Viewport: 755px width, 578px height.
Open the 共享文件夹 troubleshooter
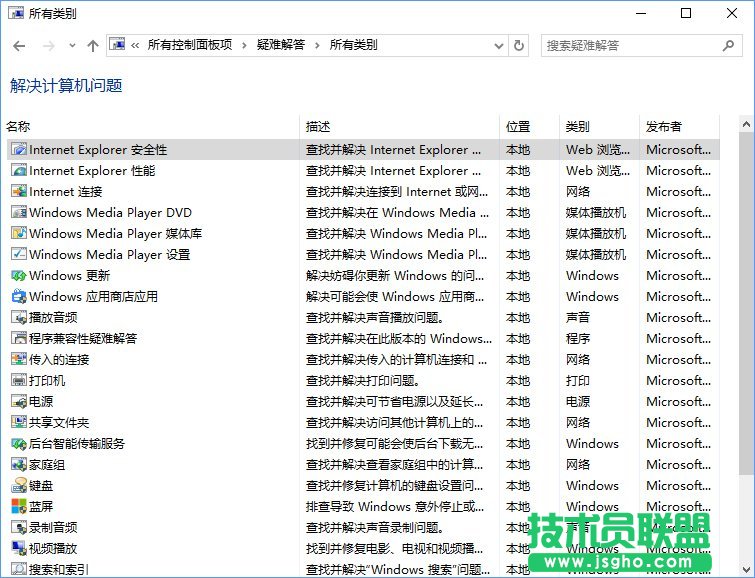[59, 422]
